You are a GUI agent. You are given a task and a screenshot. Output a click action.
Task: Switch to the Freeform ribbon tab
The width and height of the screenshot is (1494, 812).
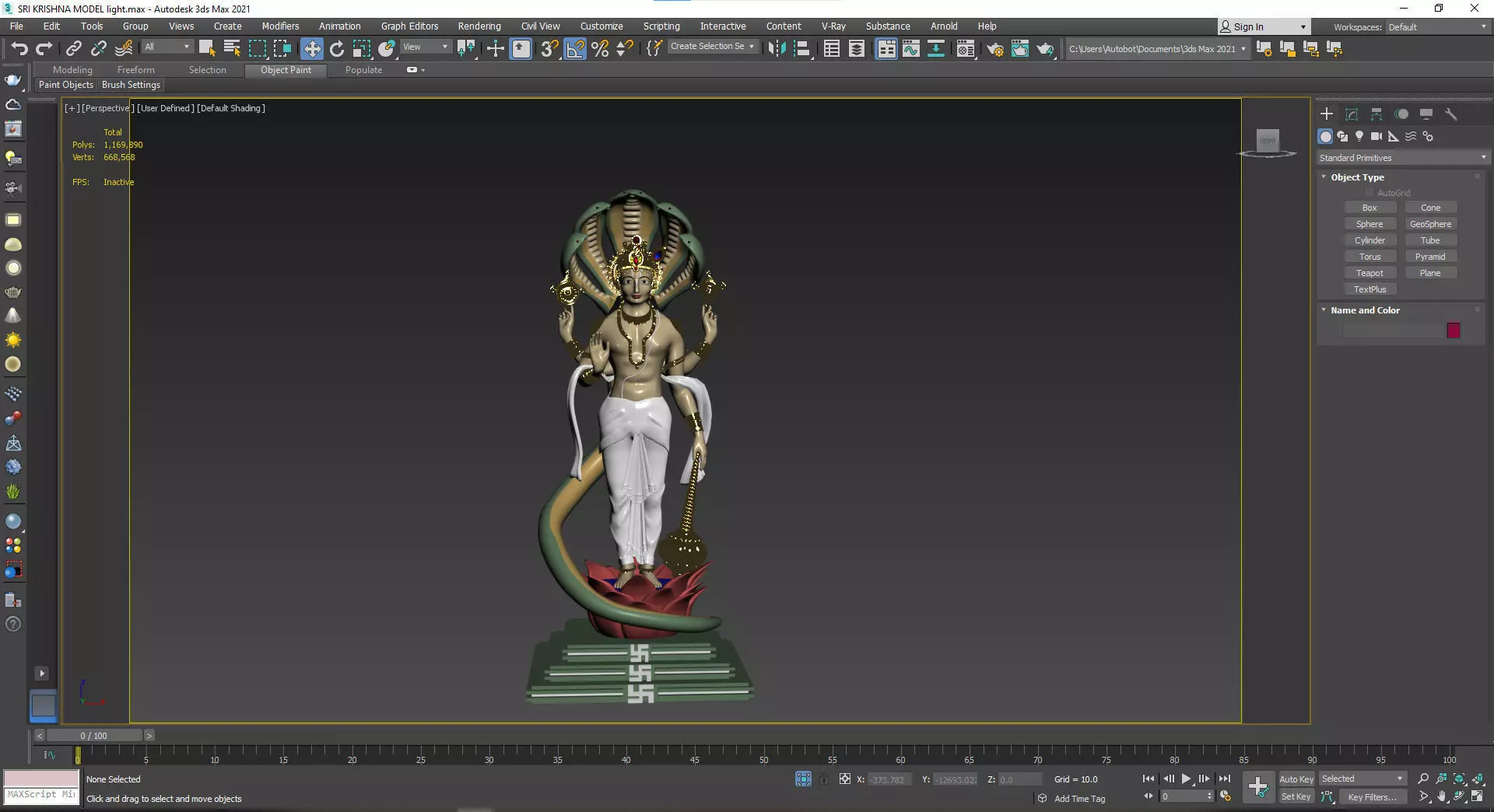coord(136,70)
